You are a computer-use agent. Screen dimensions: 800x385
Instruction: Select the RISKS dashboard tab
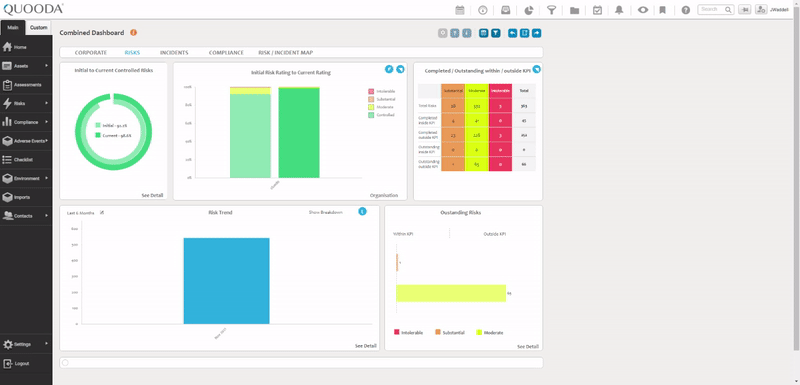(132, 53)
